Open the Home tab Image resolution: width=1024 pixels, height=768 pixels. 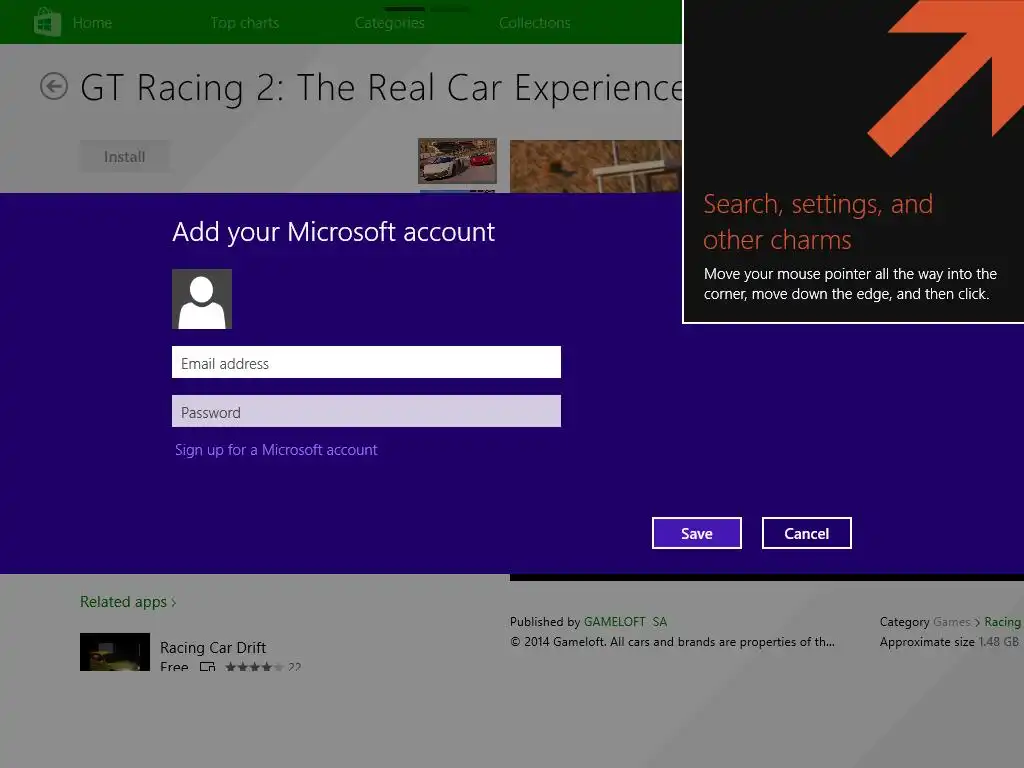coord(92,23)
